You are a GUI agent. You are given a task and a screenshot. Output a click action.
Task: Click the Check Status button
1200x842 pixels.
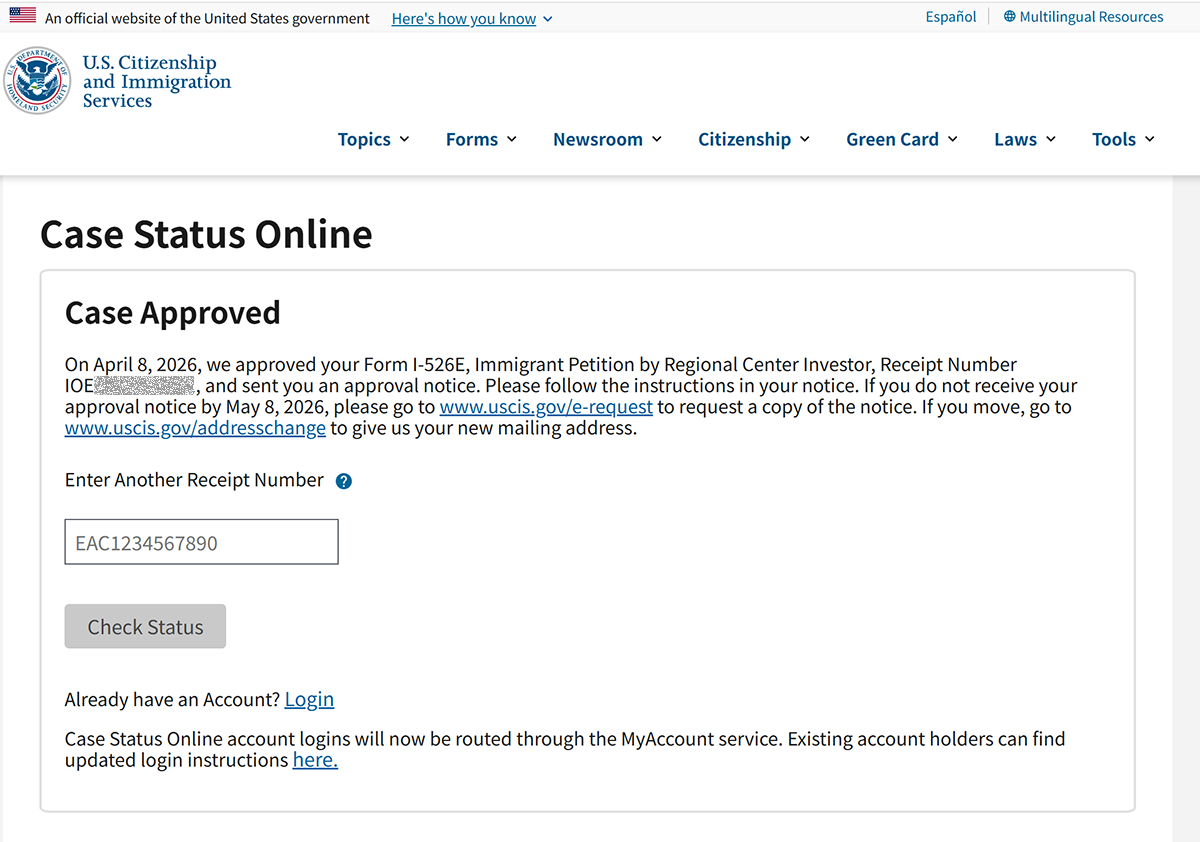tap(145, 626)
